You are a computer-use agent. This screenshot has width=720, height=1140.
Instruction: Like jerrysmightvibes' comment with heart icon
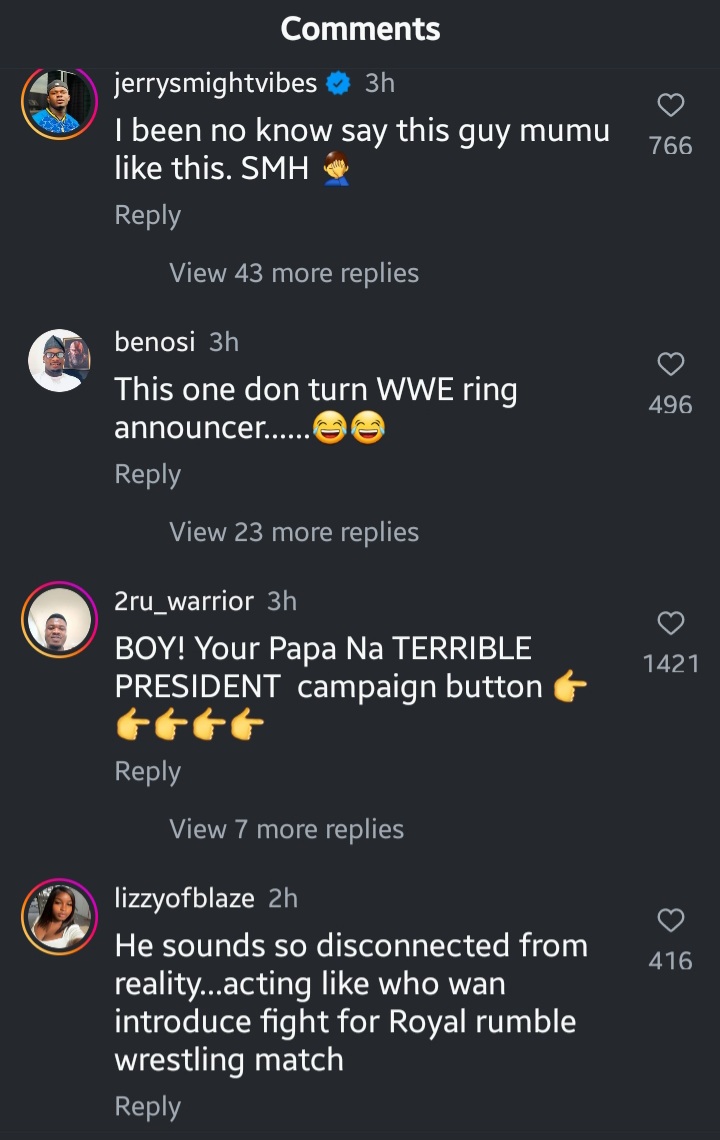tap(670, 105)
